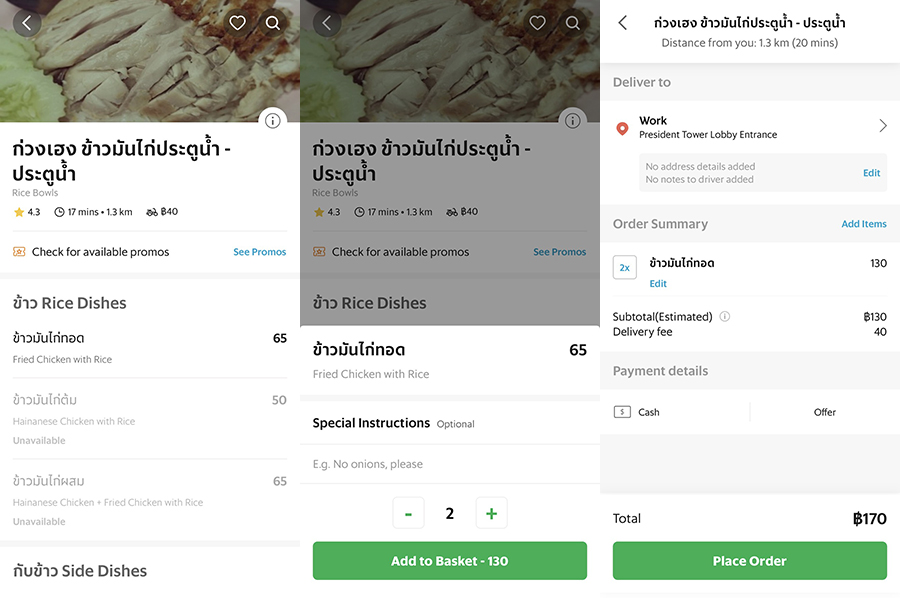The image size is (900, 598).
Task: Decrease quantity with minus button
Action: coord(408,513)
